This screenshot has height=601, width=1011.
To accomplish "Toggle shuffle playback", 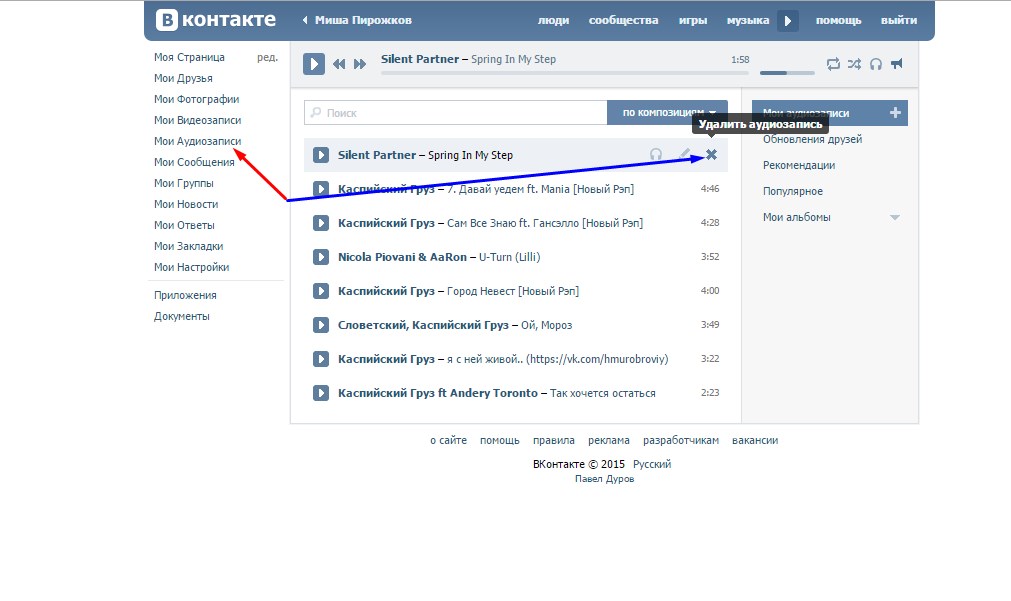I will click(854, 64).
